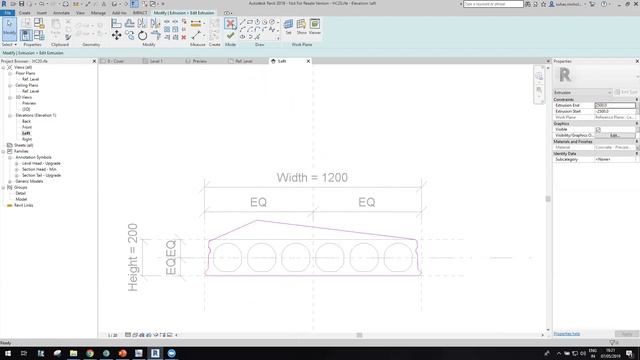Viewport: 640px width, 360px height.
Task: Open the Select panel dropdown
Action: point(9,44)
